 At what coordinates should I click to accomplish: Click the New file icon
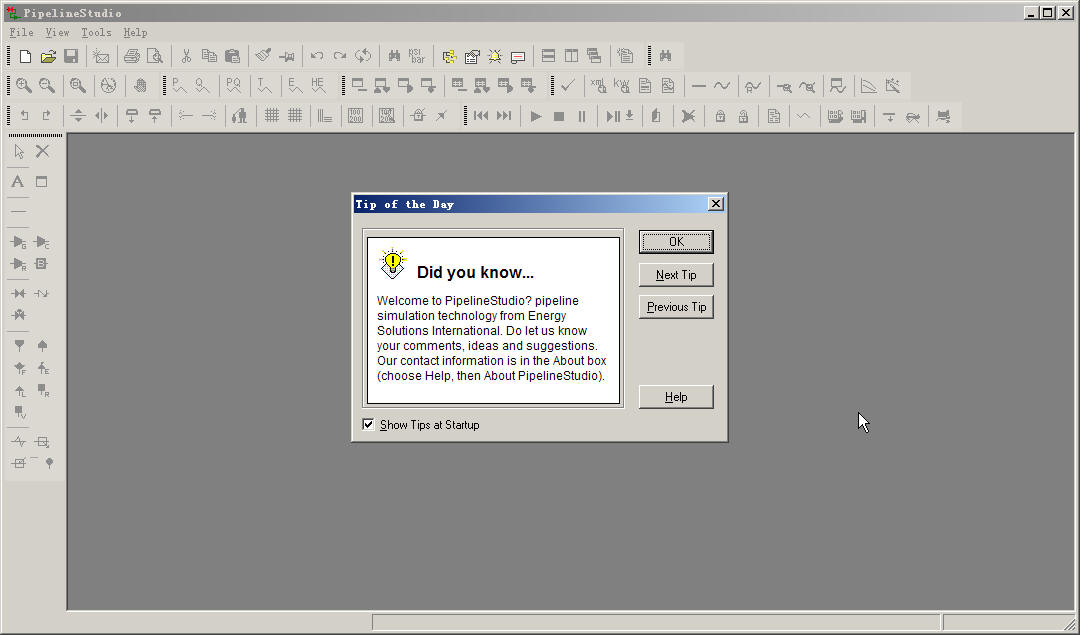pos(25,56)
